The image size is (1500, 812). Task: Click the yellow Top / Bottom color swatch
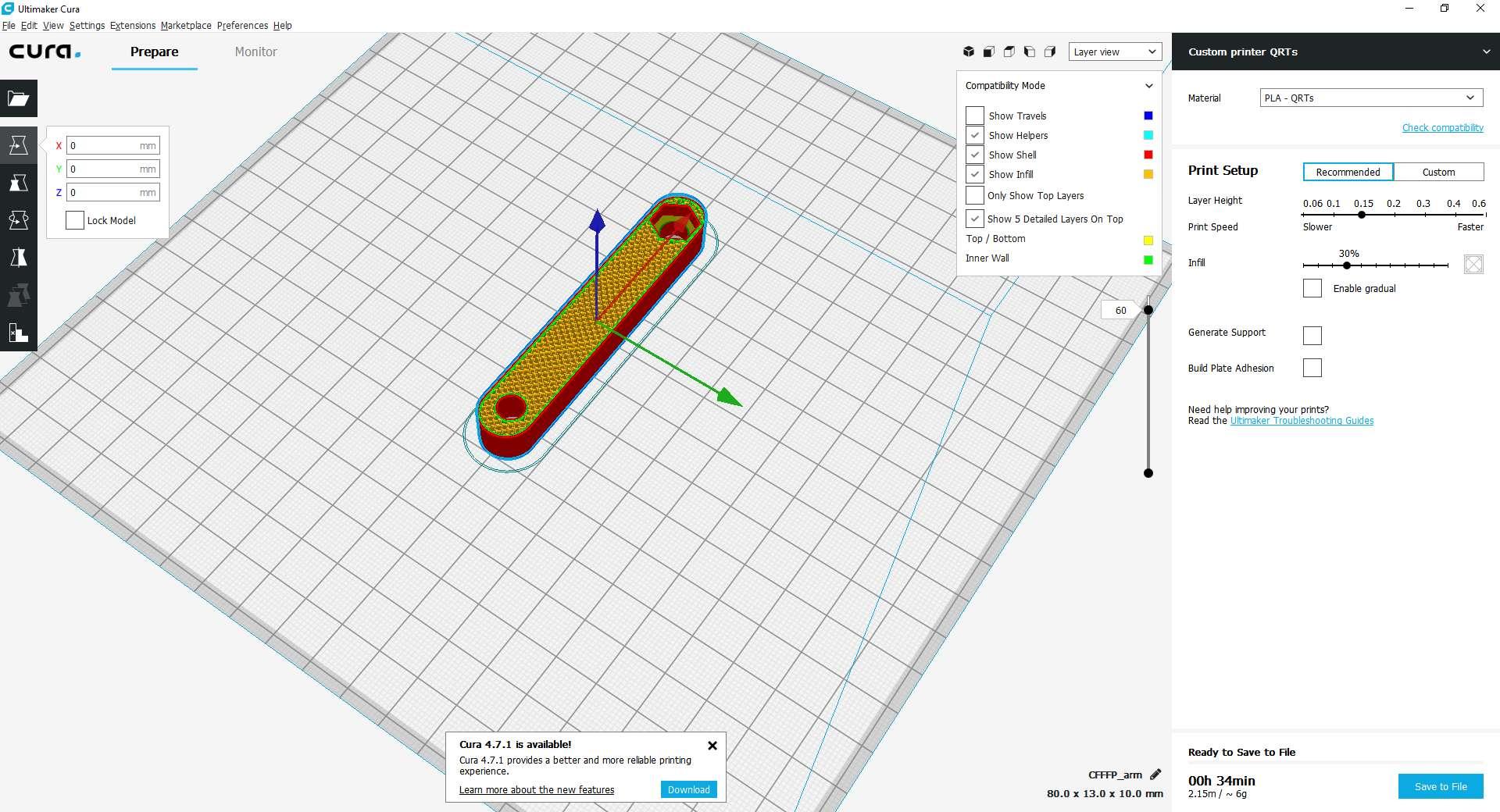(x=1148, y=240)
